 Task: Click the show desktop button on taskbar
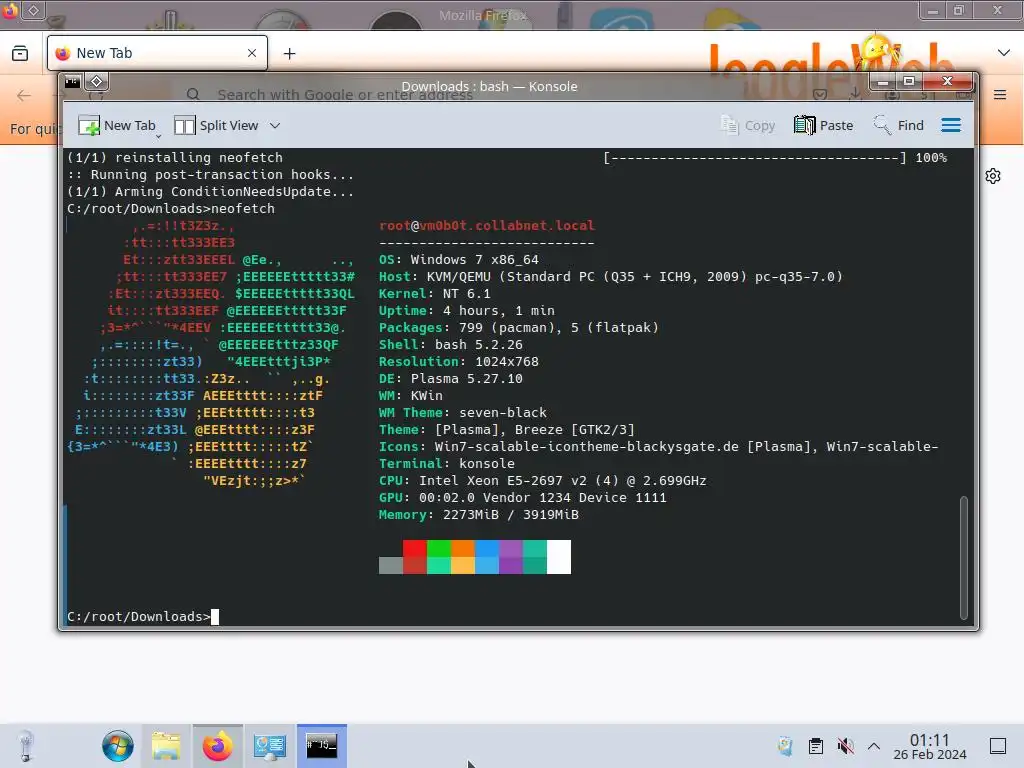(x=998, y=746)
